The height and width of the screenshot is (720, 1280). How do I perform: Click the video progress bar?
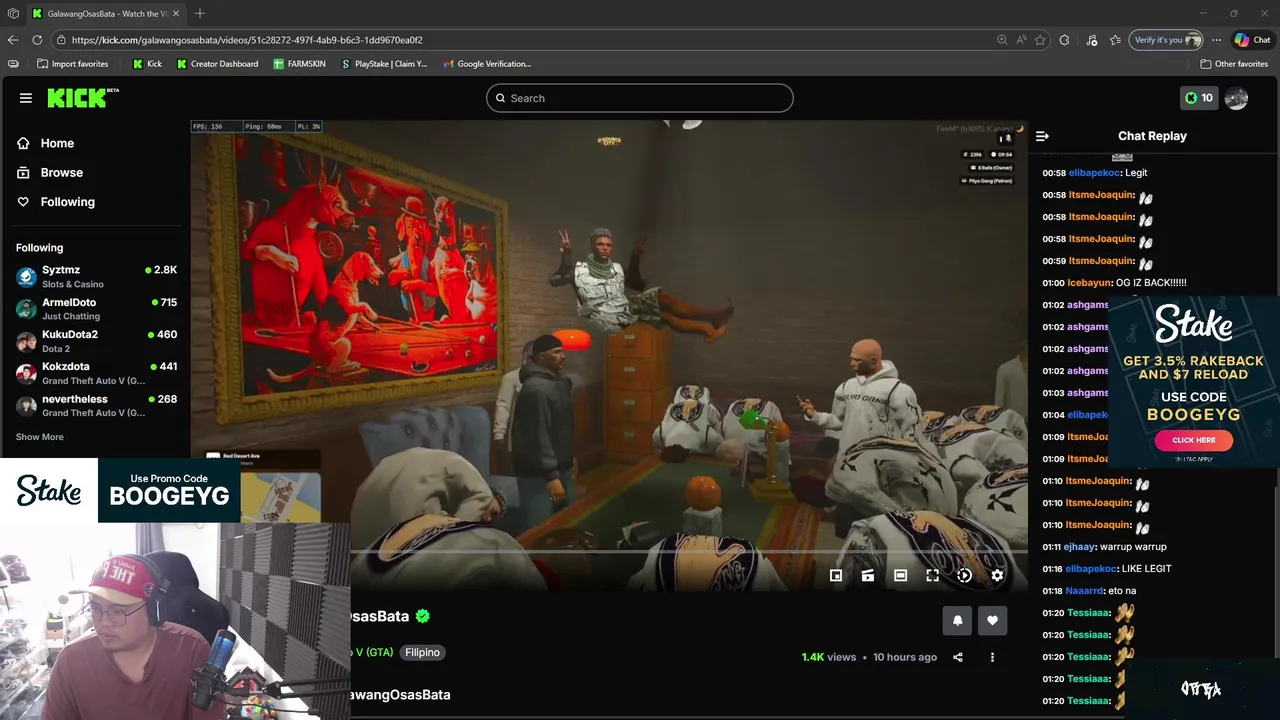(x=688, y=551)
